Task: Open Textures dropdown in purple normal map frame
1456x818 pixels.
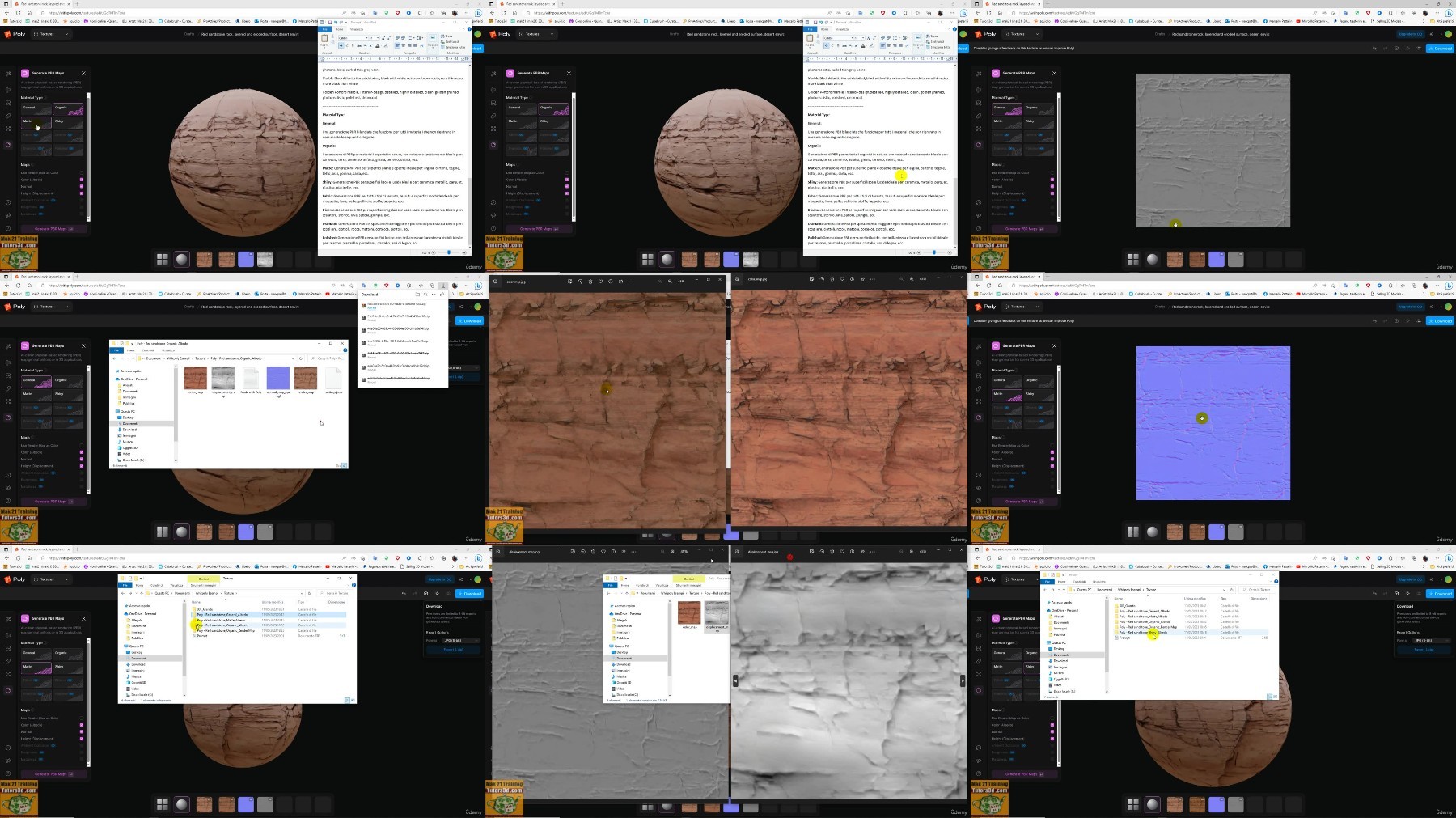Action: click(1021, 307)
